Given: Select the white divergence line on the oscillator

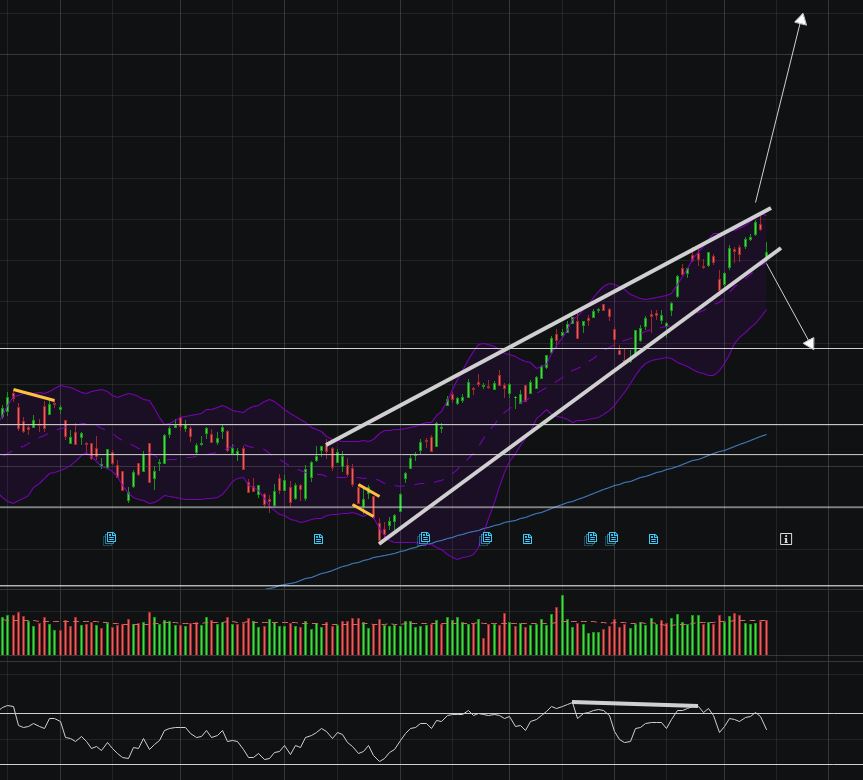Looking at the screenshot, I should (x=635, y=703).
